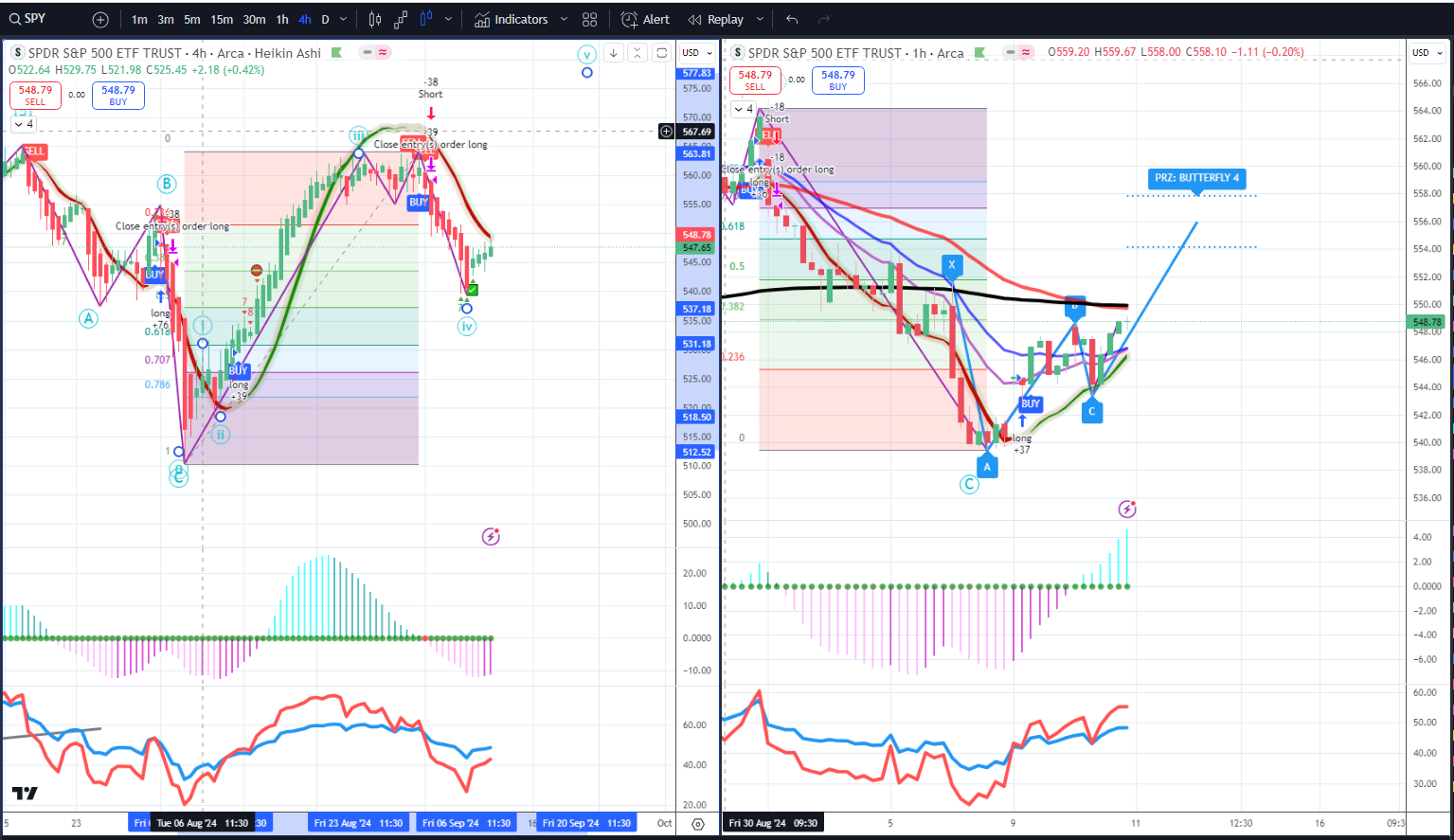The image size is (1454, 840).
Task: Expand the indicator legend '4' on 1h chart
Action: click(x=744, y=109)
